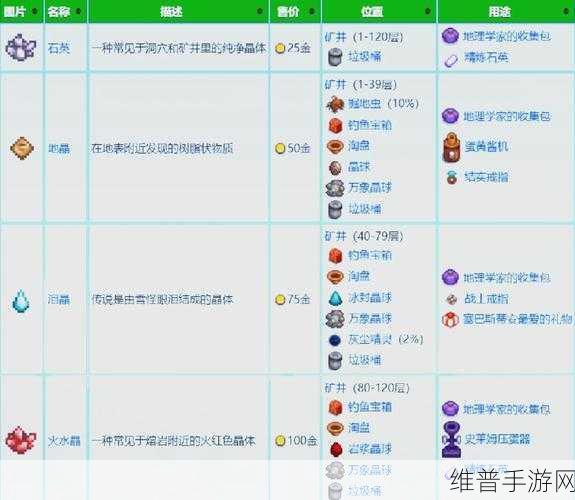Click the pan (淘盘) icon in 地晶 row
Viewport: 575px width, 500px height.
(x=335, y=146)
